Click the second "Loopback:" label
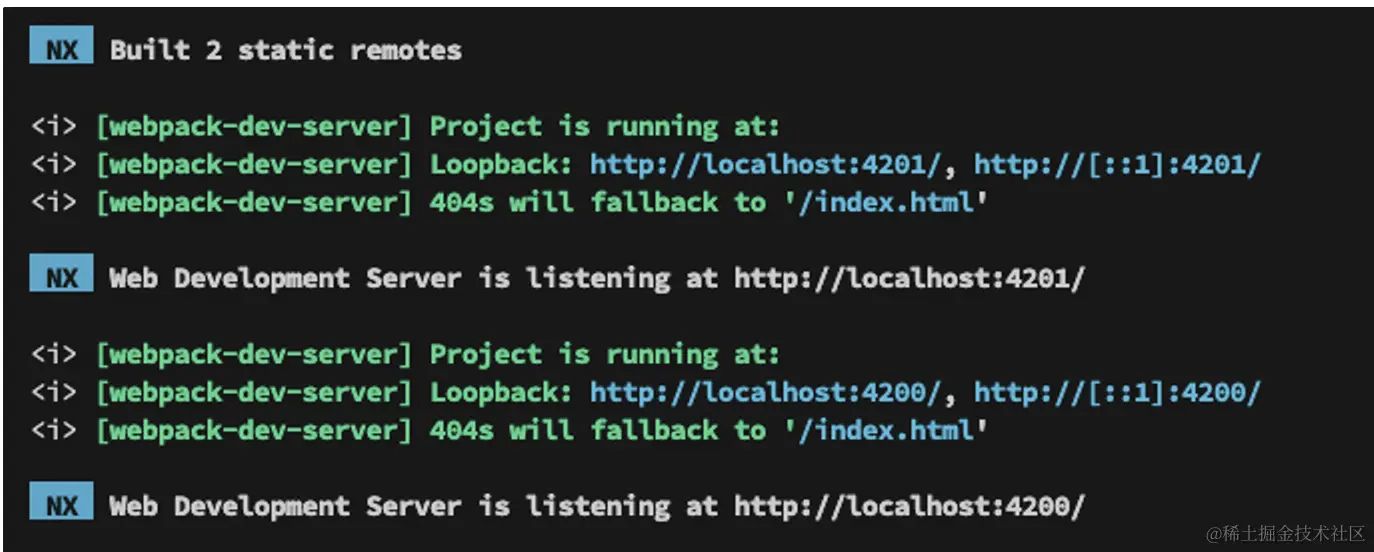 tap(501, 392)
